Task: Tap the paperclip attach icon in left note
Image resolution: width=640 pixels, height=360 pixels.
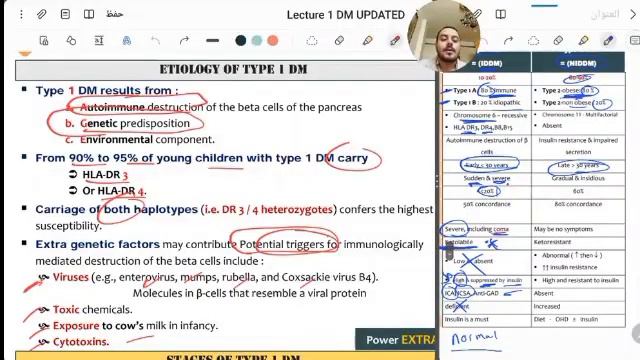Action: pos(41,15)
